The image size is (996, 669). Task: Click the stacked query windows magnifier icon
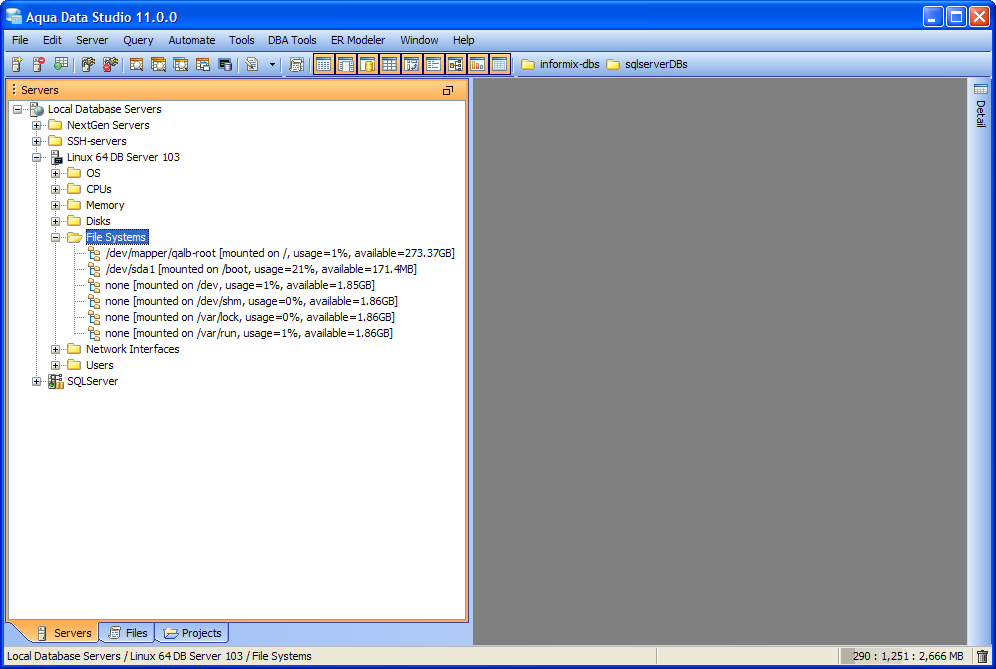[x=158, y=64]
